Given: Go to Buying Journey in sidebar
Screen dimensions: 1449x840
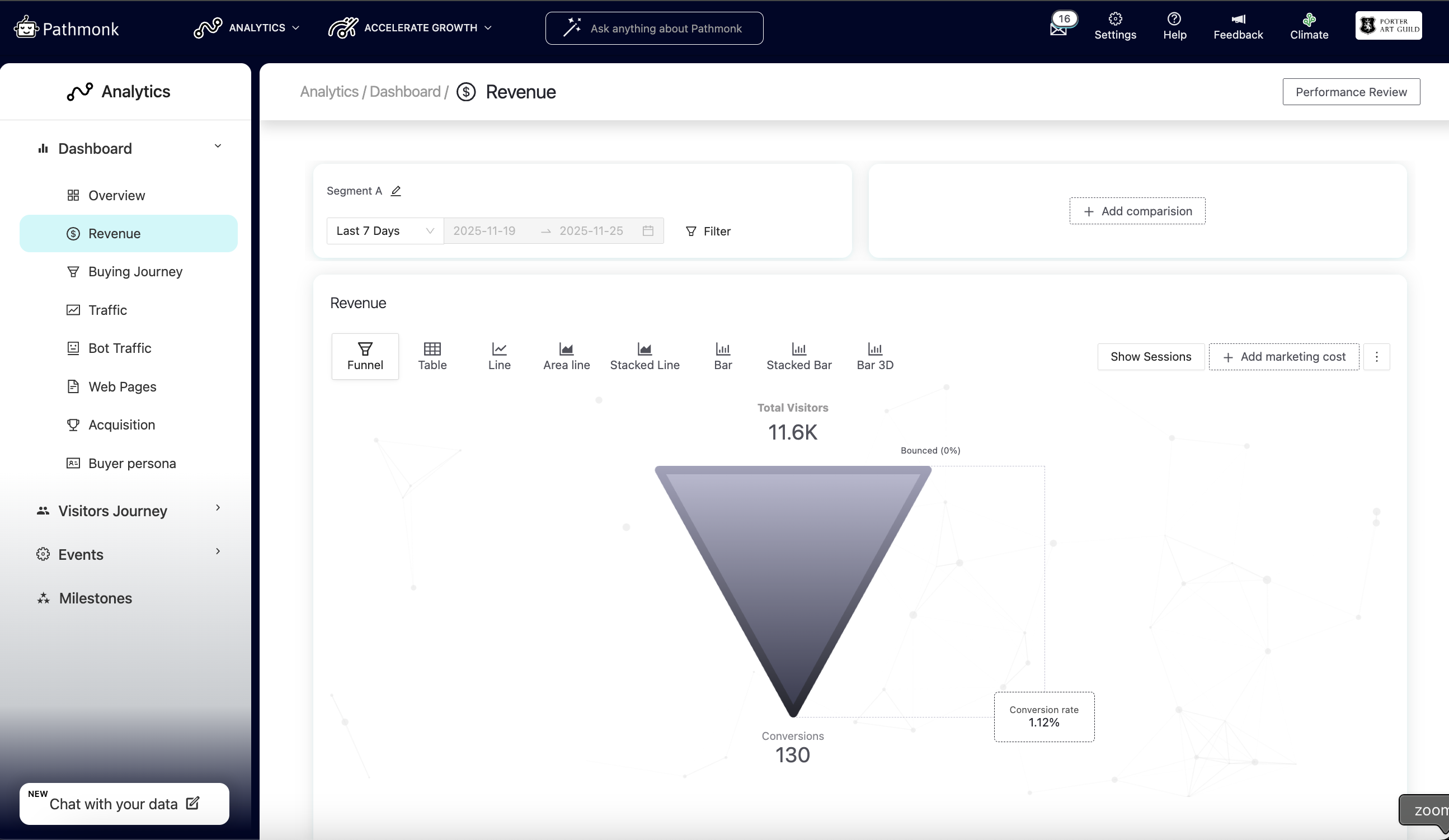Looking at the screenshot, I should (135, 271).
